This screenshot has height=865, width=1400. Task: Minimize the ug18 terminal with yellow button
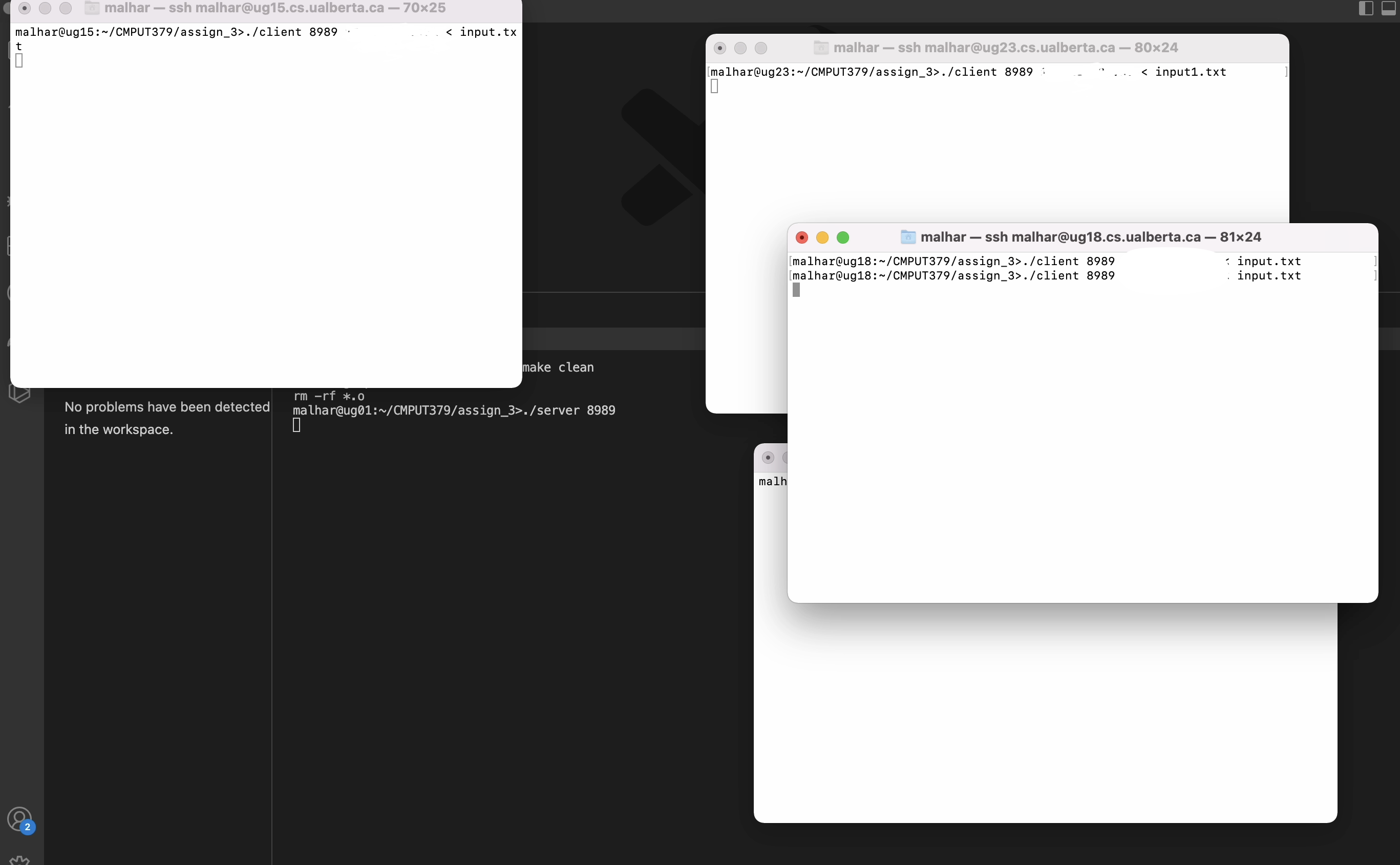(x=822, y=237)
